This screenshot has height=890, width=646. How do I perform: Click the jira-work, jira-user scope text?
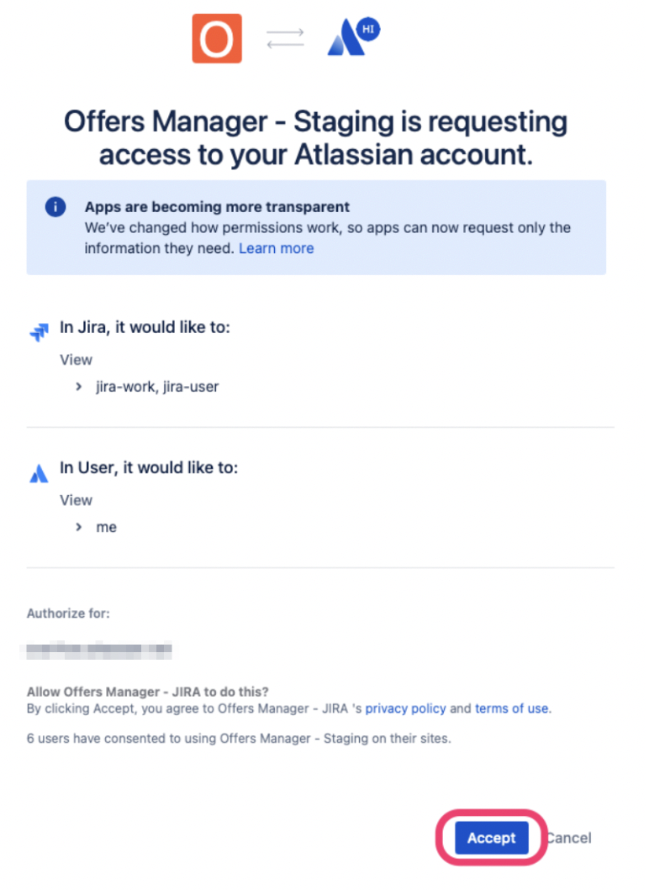click(x=157, y=387)
